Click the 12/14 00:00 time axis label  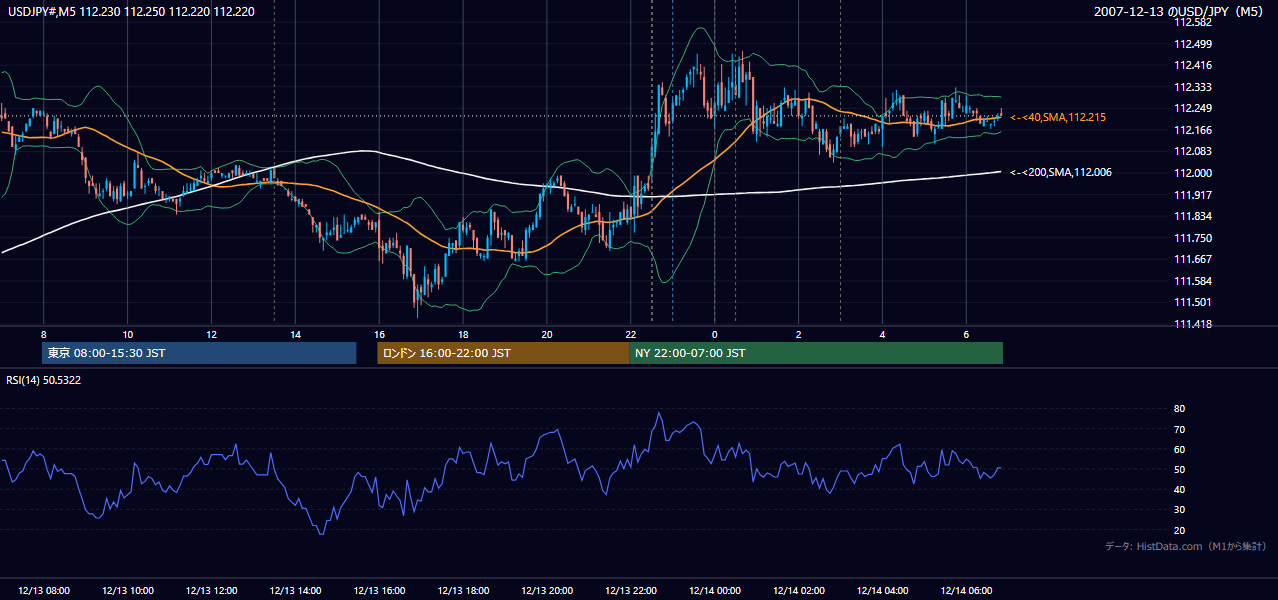point(714,591)
